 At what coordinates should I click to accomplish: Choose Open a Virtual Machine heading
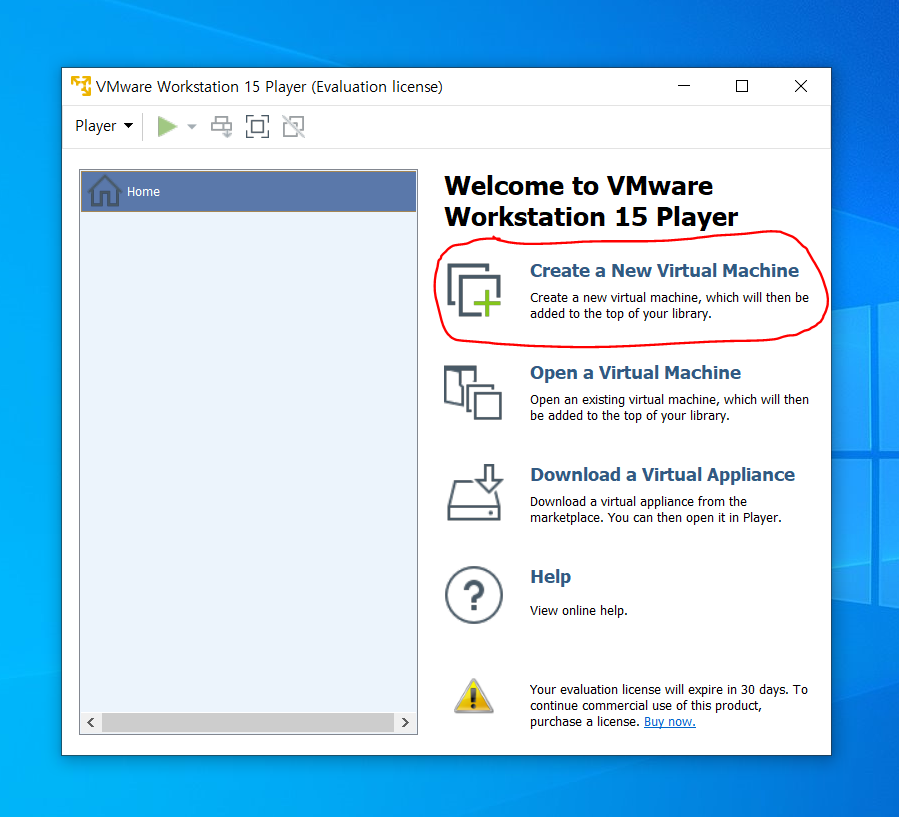coord(635,373)
